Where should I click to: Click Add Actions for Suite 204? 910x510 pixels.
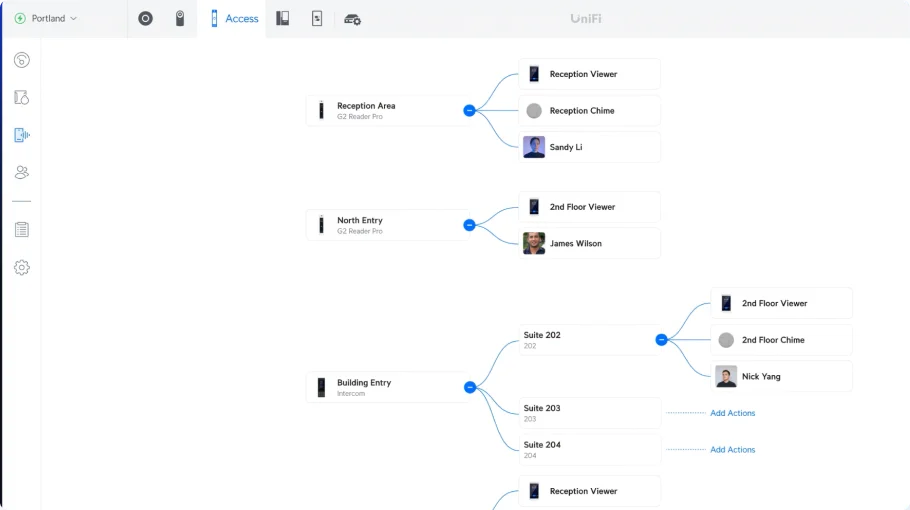(732, 450)
